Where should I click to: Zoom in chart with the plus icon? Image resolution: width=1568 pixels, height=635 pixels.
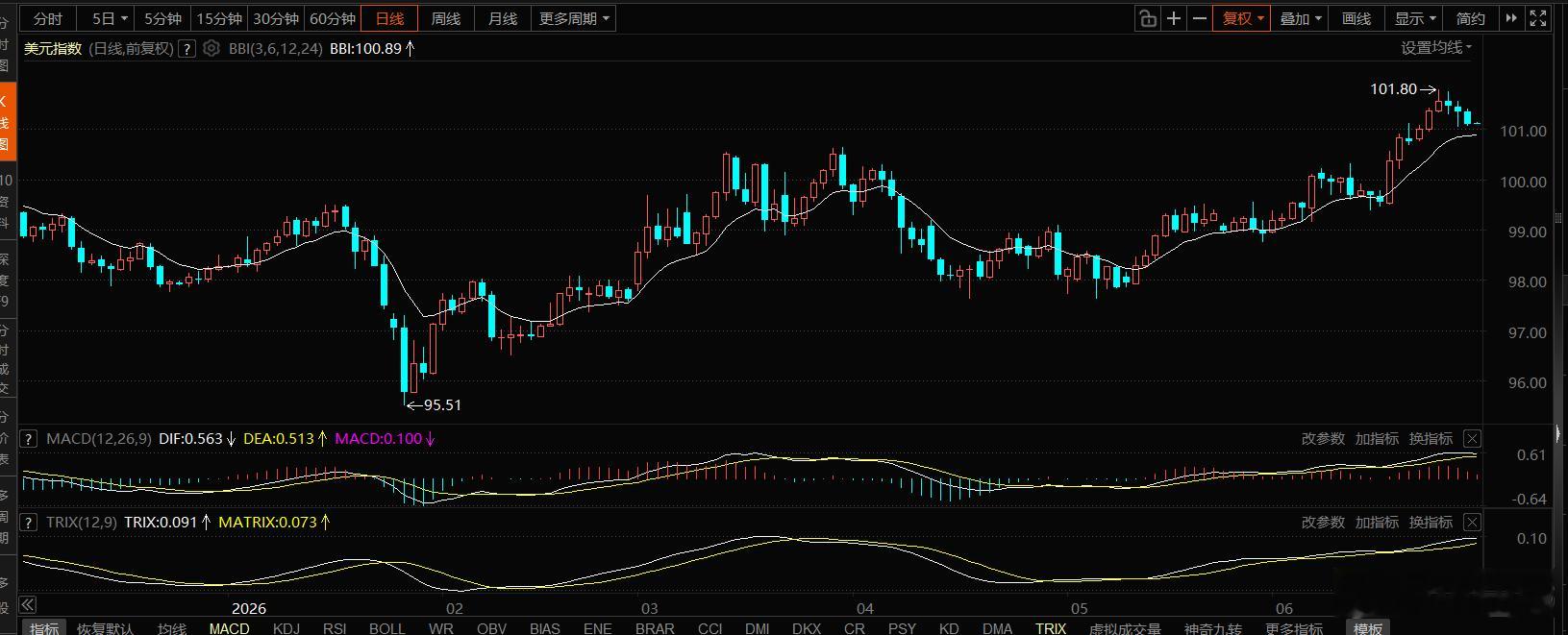click(1174, 18)
